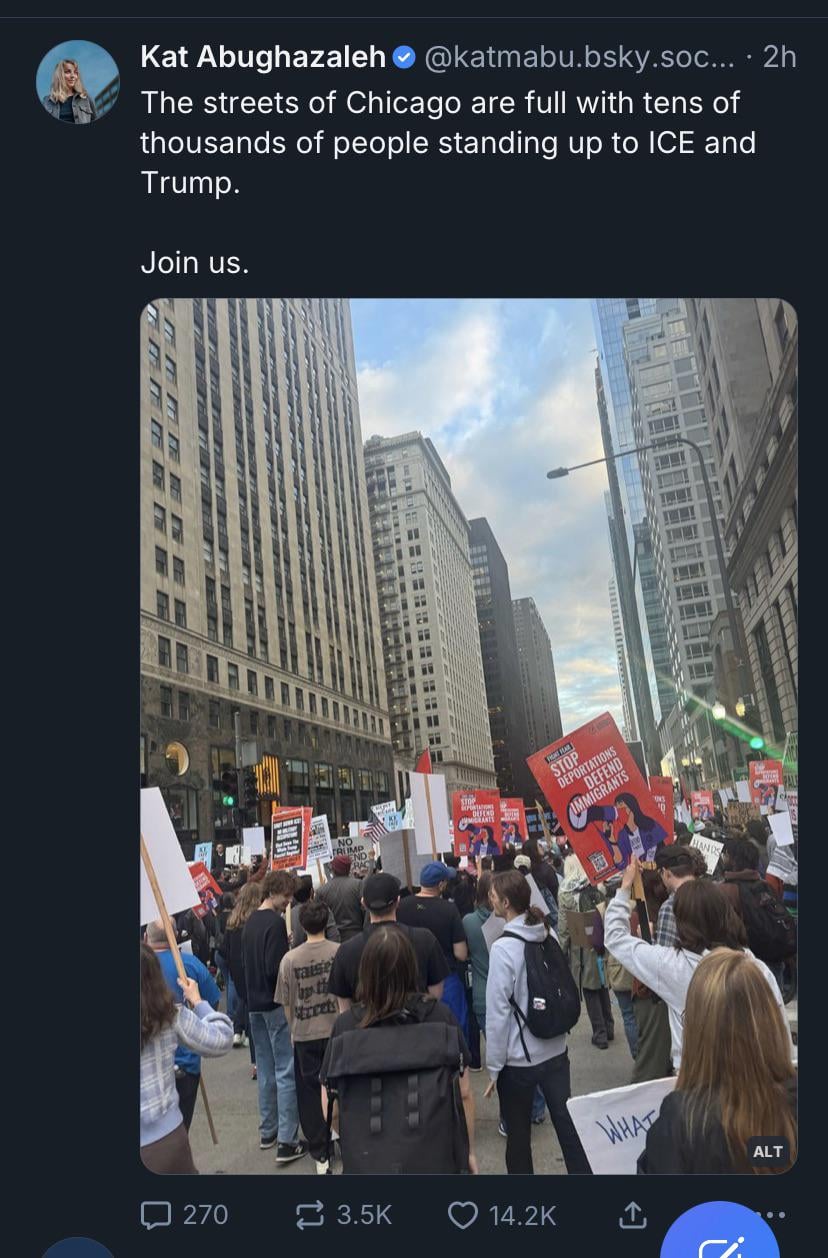Open replies via the comment bubble icon

(x=155, y=1214)
